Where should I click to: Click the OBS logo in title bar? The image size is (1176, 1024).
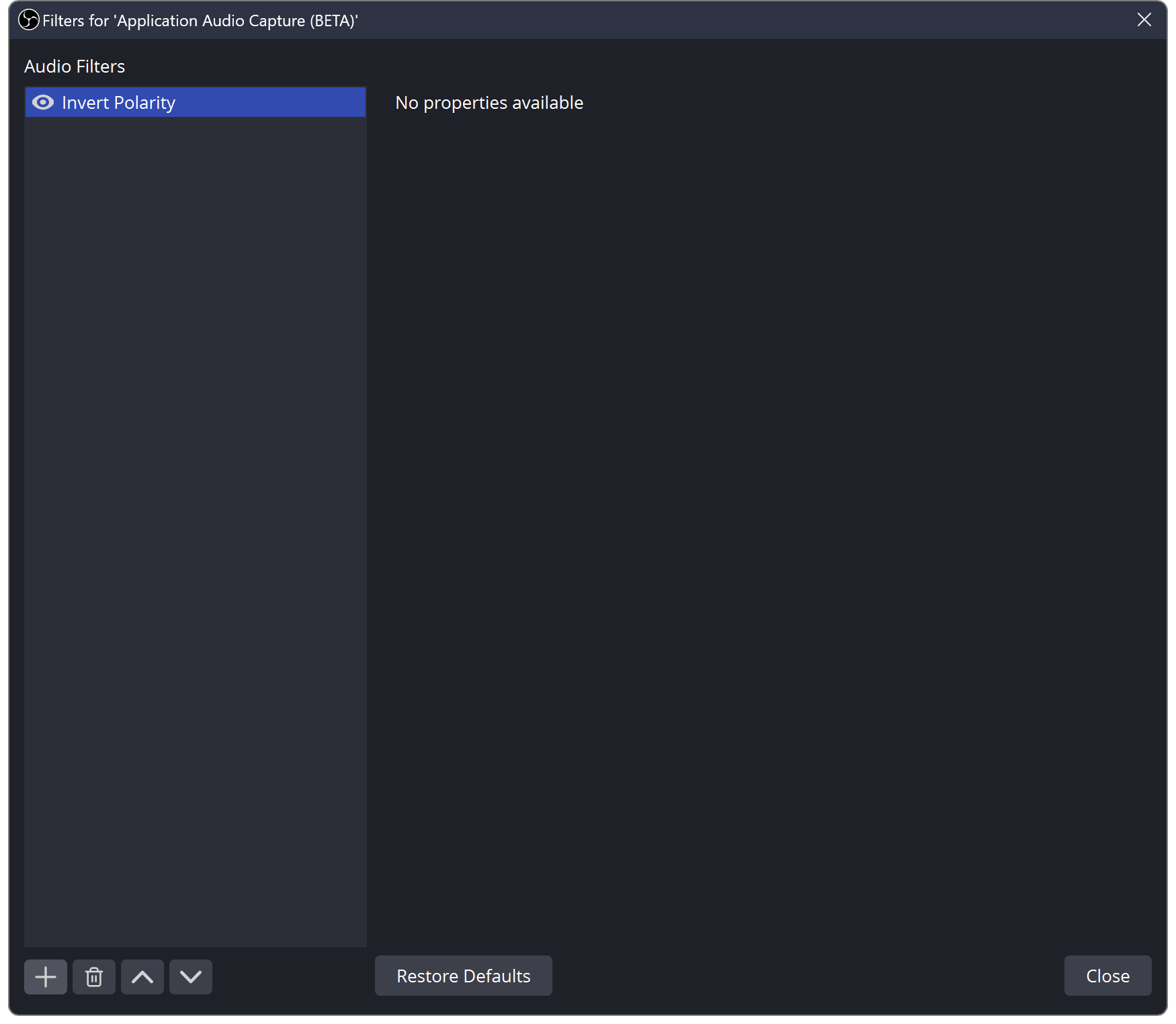point(28,20)
